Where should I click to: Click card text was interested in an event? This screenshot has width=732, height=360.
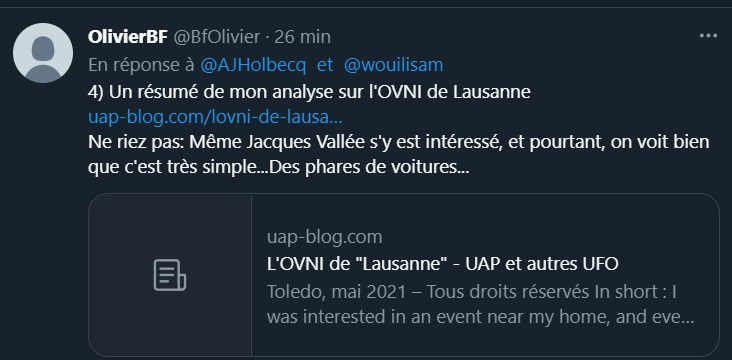(x=404, y=318)
